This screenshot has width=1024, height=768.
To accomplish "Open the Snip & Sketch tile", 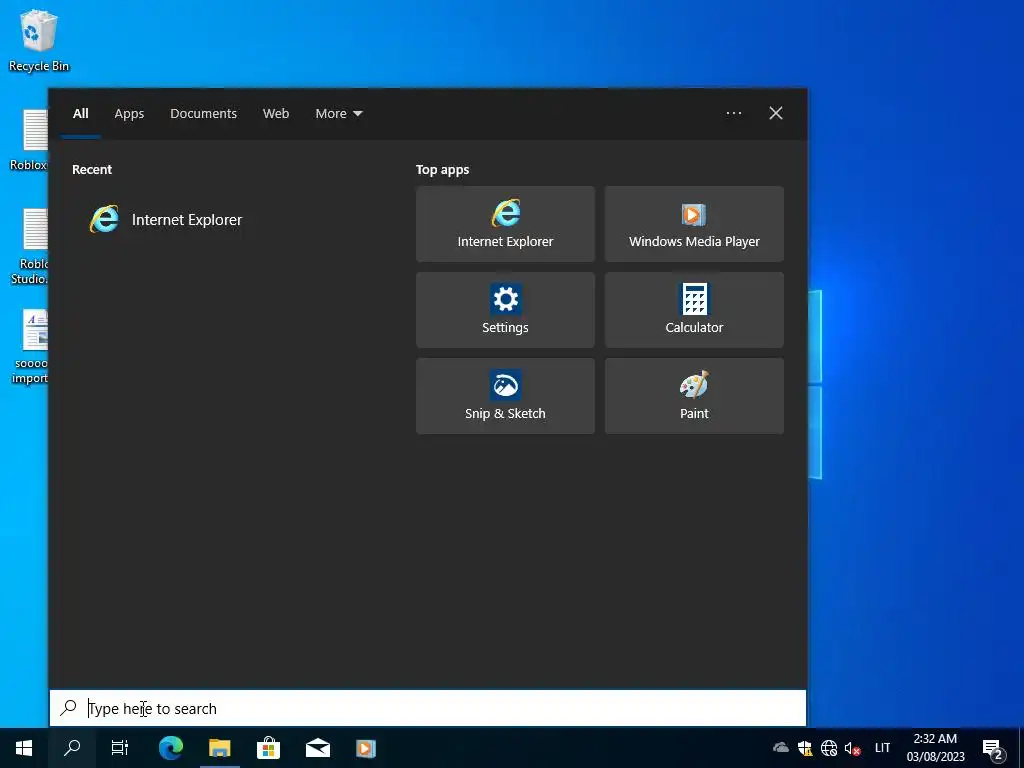I will point(505,396).
